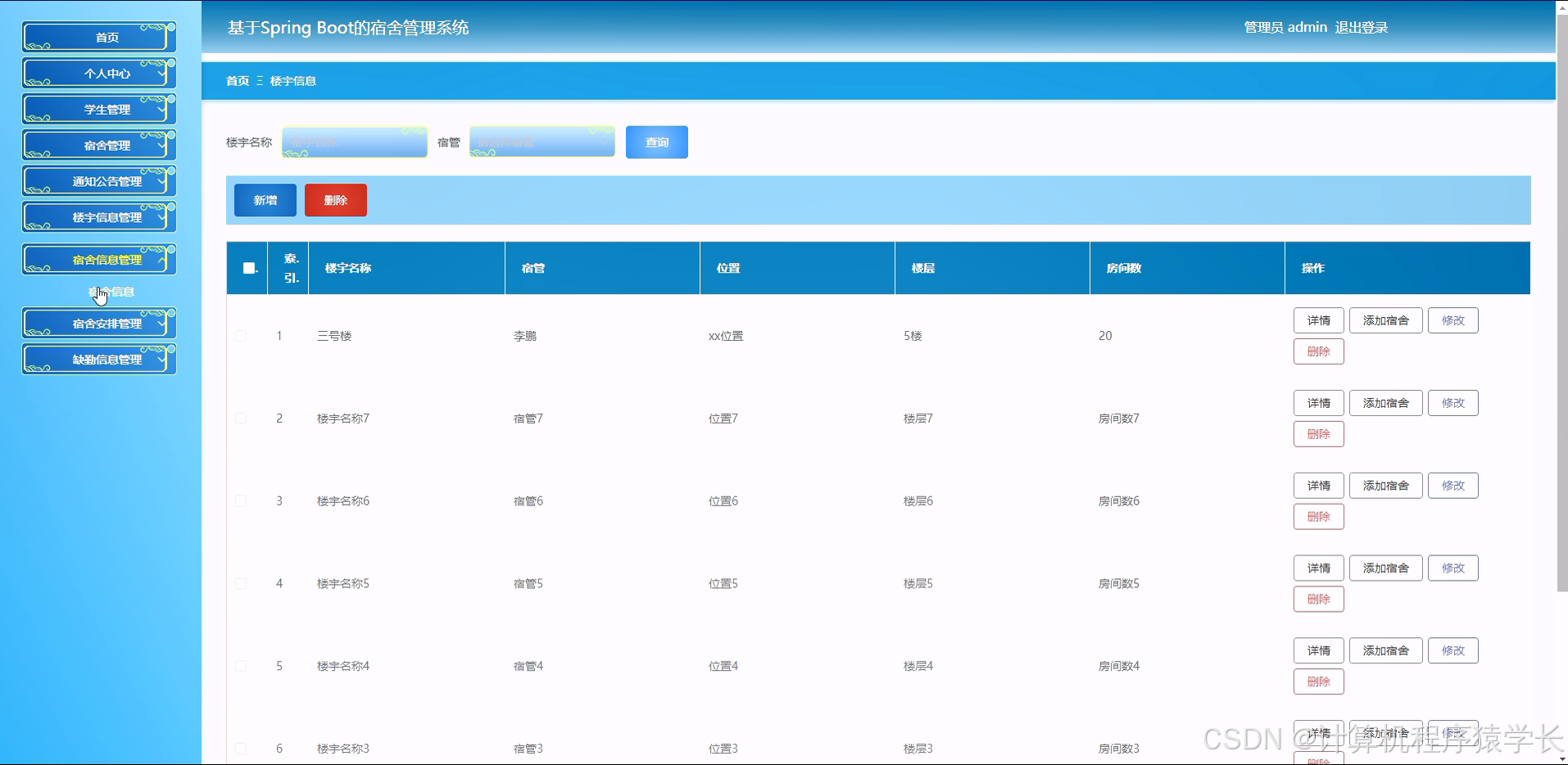Open the 首页 sidebar menu item
1568x765 pixels.
pos(99,38)
